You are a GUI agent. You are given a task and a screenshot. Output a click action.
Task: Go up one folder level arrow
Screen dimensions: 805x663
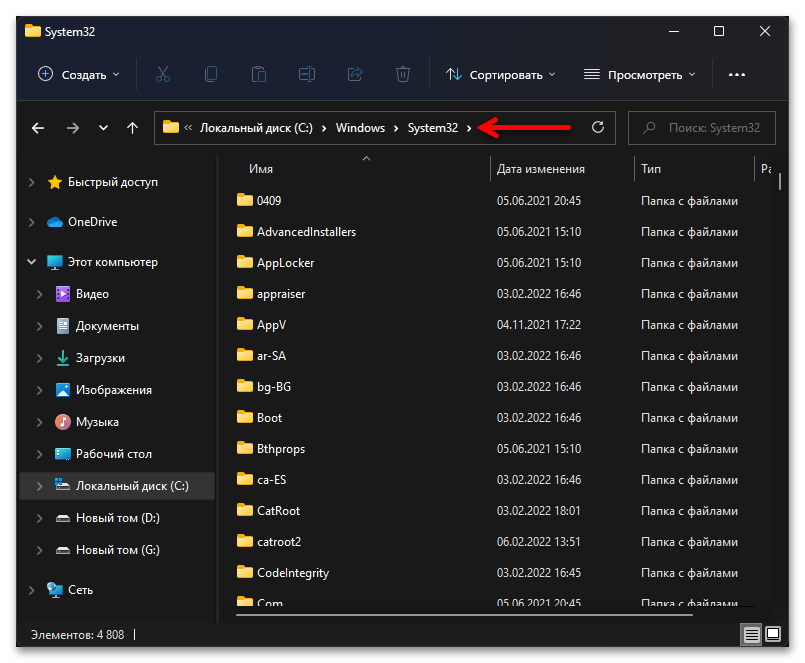click(132, 128)
